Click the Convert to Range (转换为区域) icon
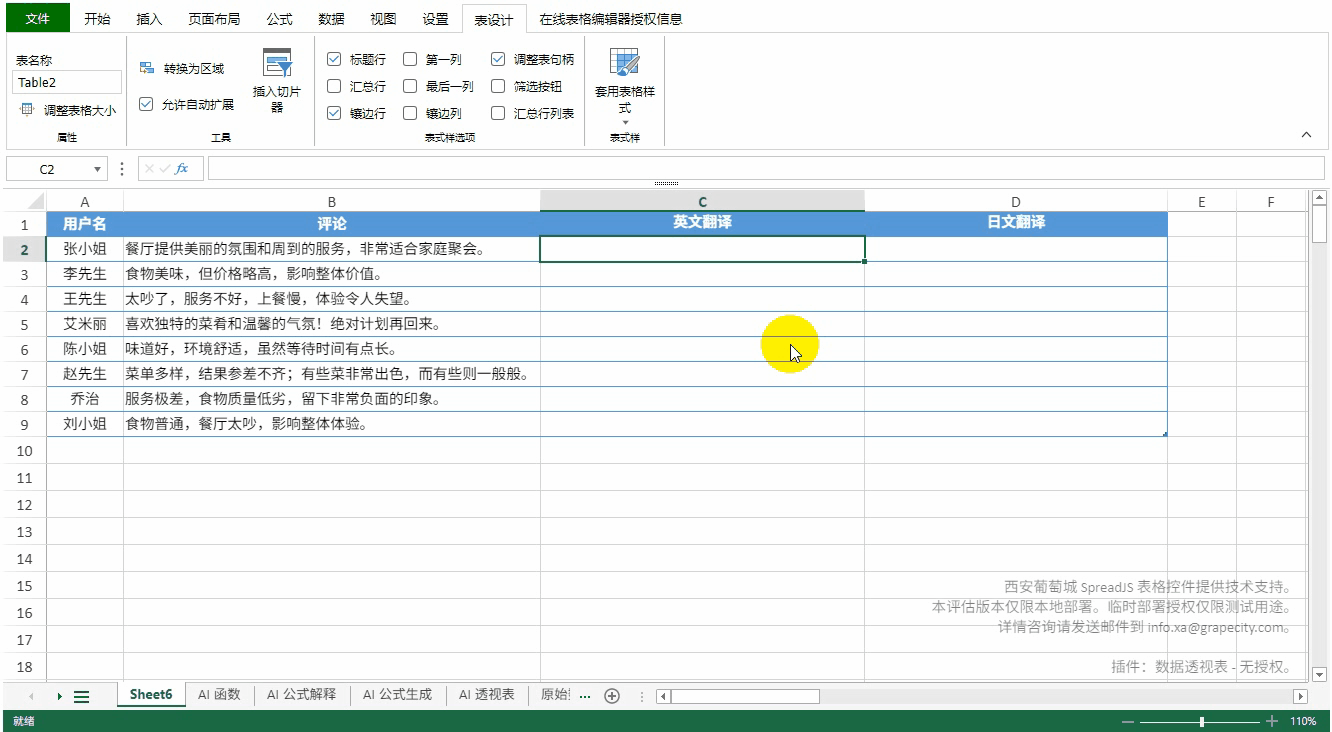1332x732 pixels. pos(147,68)
